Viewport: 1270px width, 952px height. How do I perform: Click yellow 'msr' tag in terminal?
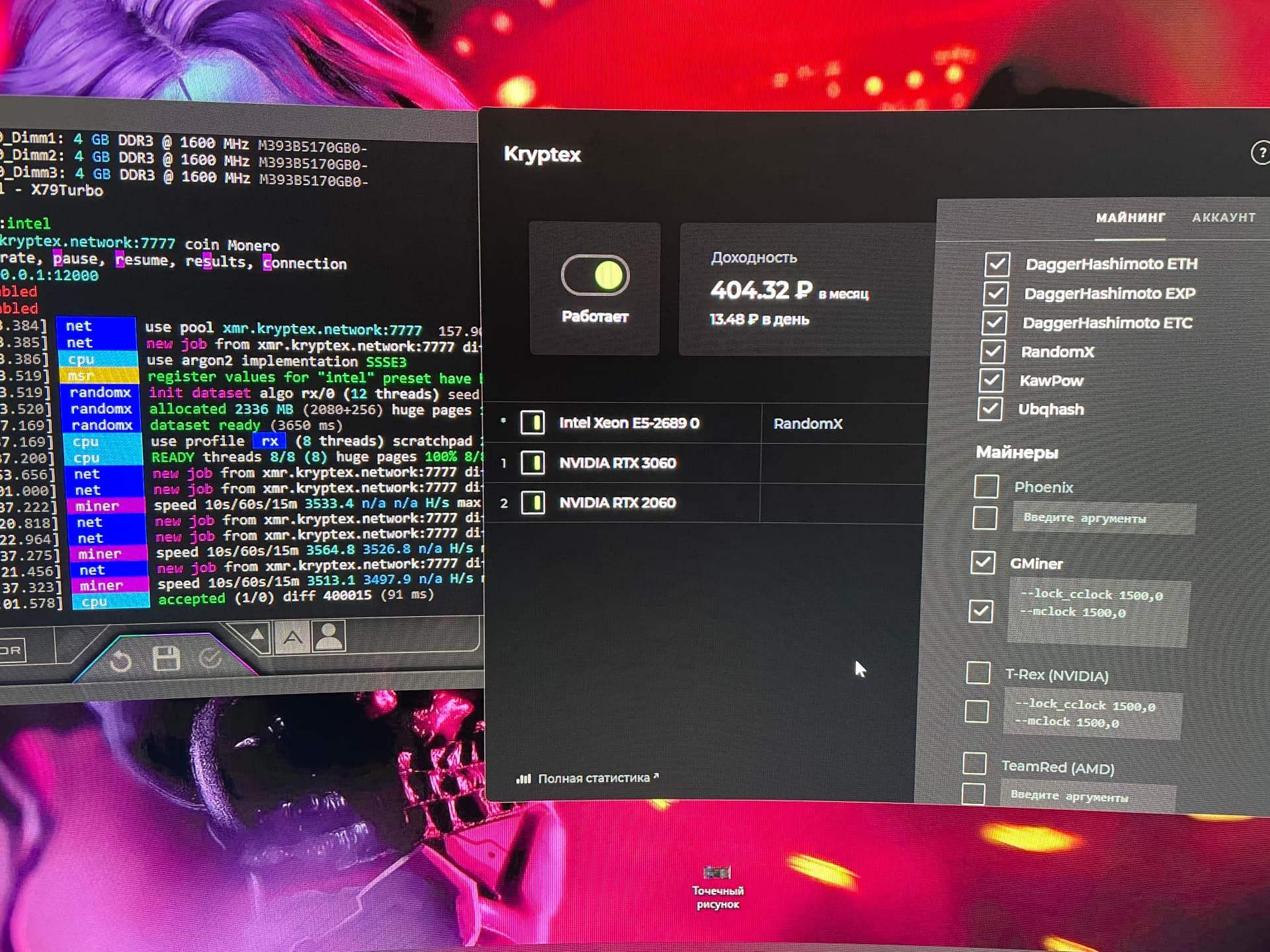point(99,376)
